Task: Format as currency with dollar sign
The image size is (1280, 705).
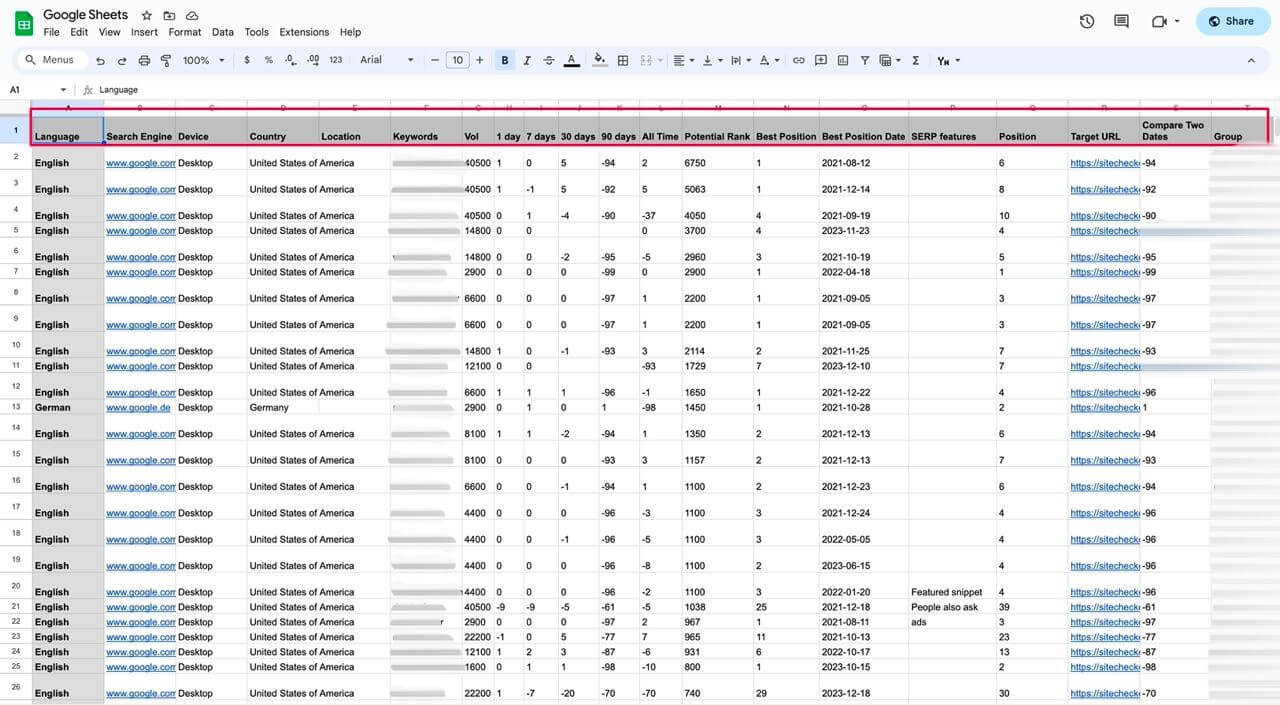Action: 247,60
